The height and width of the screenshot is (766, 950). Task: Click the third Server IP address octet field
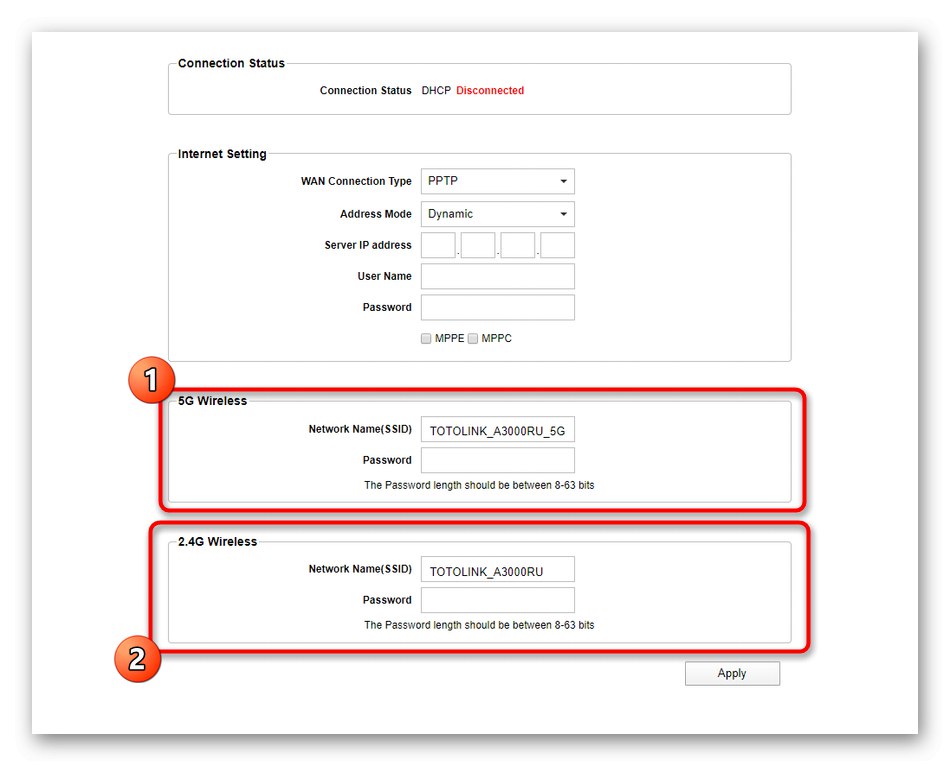[518, 245]
